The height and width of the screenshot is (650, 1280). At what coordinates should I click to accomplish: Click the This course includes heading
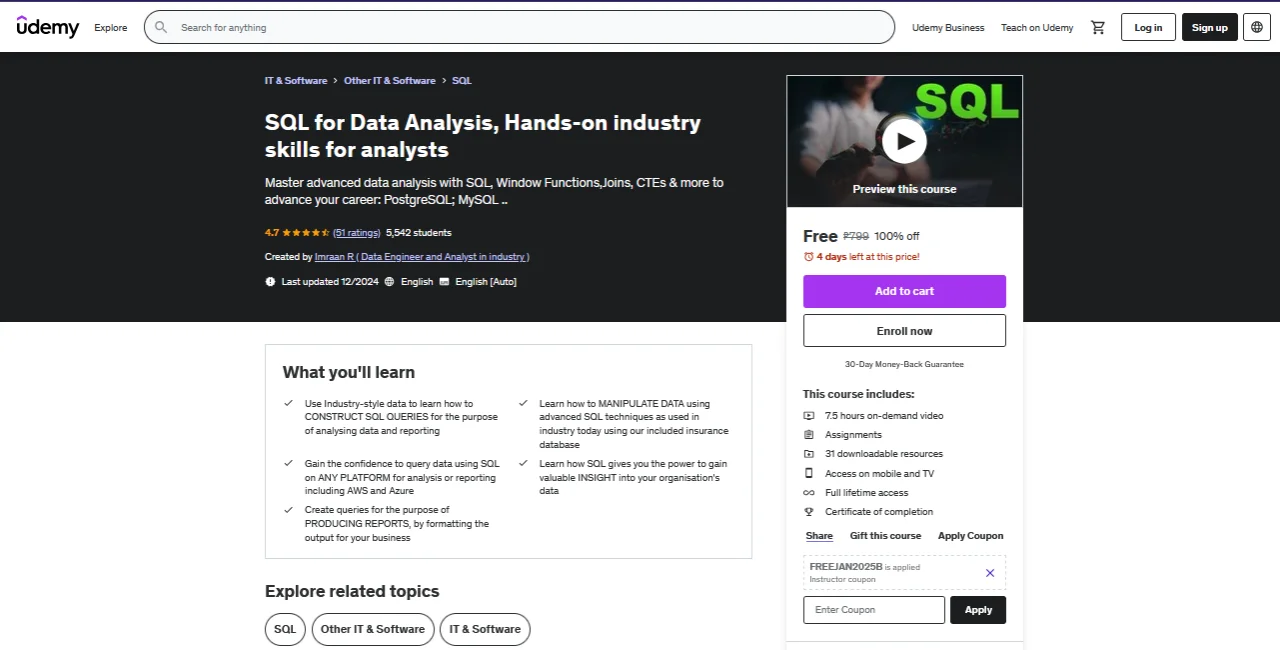point(858,395)
